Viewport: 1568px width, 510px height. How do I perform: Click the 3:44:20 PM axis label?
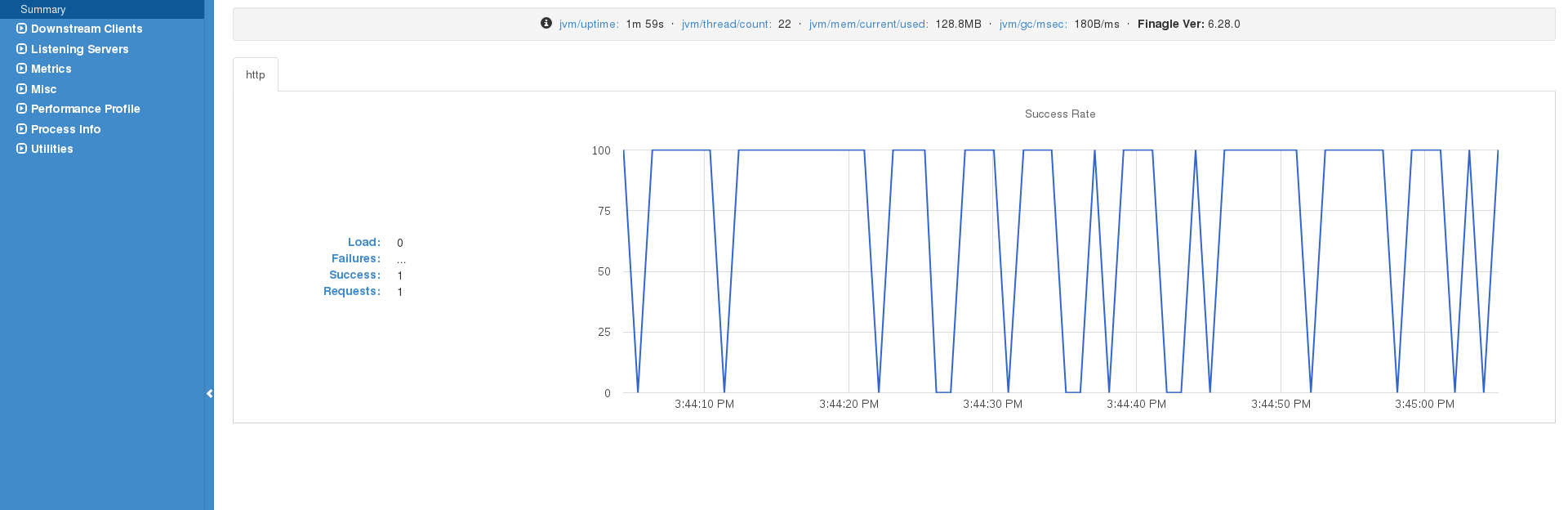(x=849, y=404)
